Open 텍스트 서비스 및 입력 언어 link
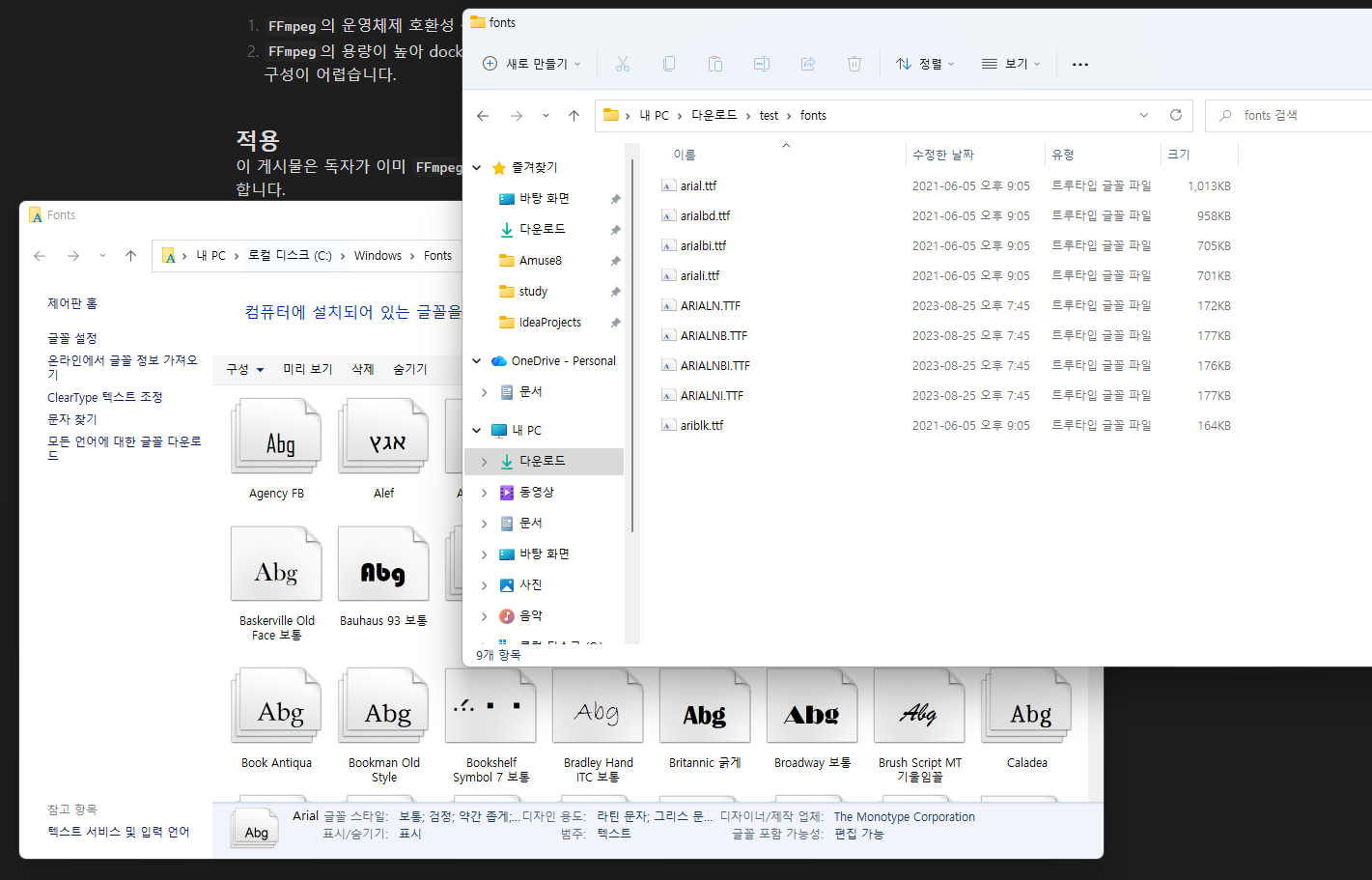The image size is (1372, 880). (x=119, y=832)
